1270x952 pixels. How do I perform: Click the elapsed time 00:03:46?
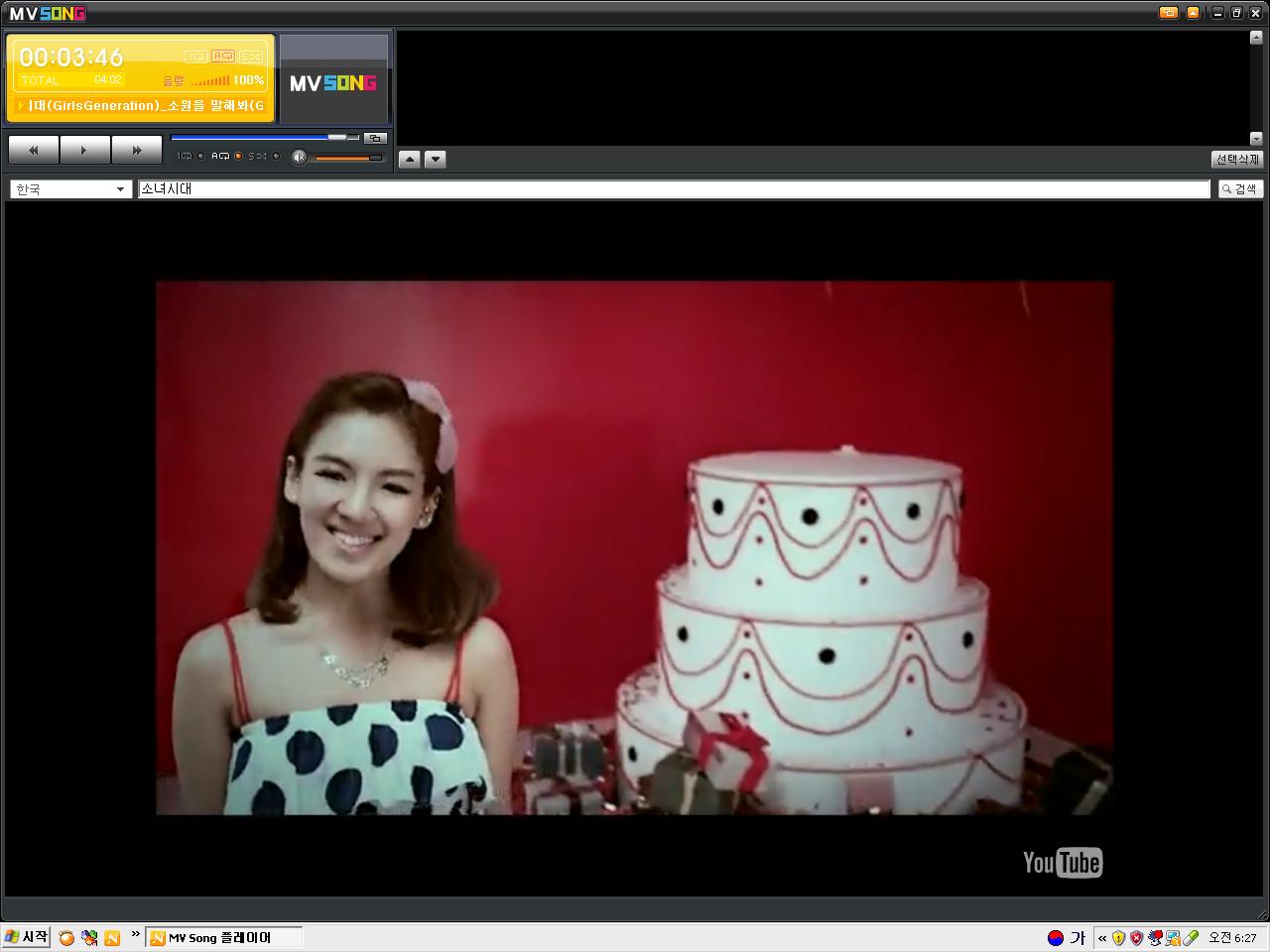coord(71,57)
